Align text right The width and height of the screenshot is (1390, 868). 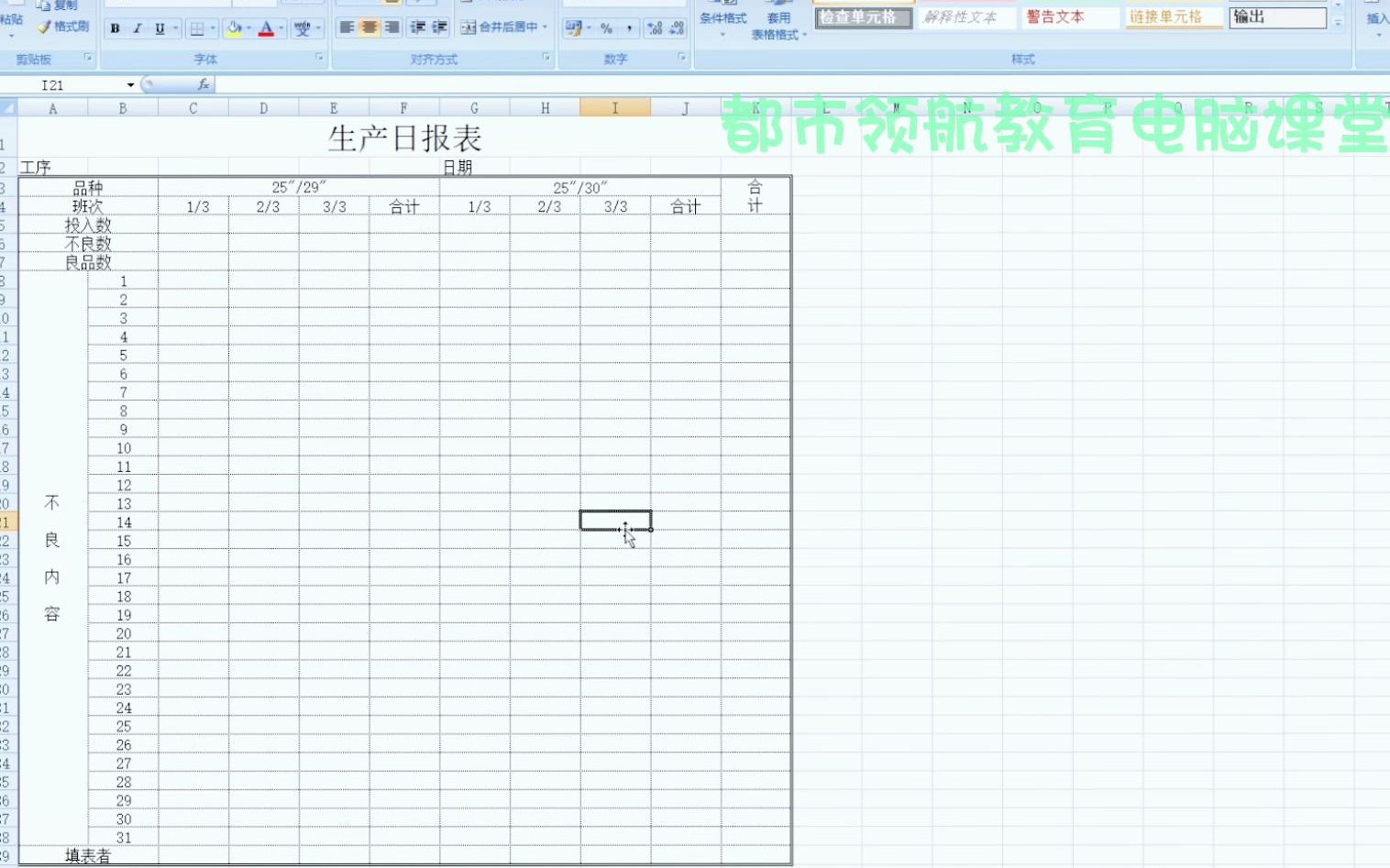click(392, 27)
